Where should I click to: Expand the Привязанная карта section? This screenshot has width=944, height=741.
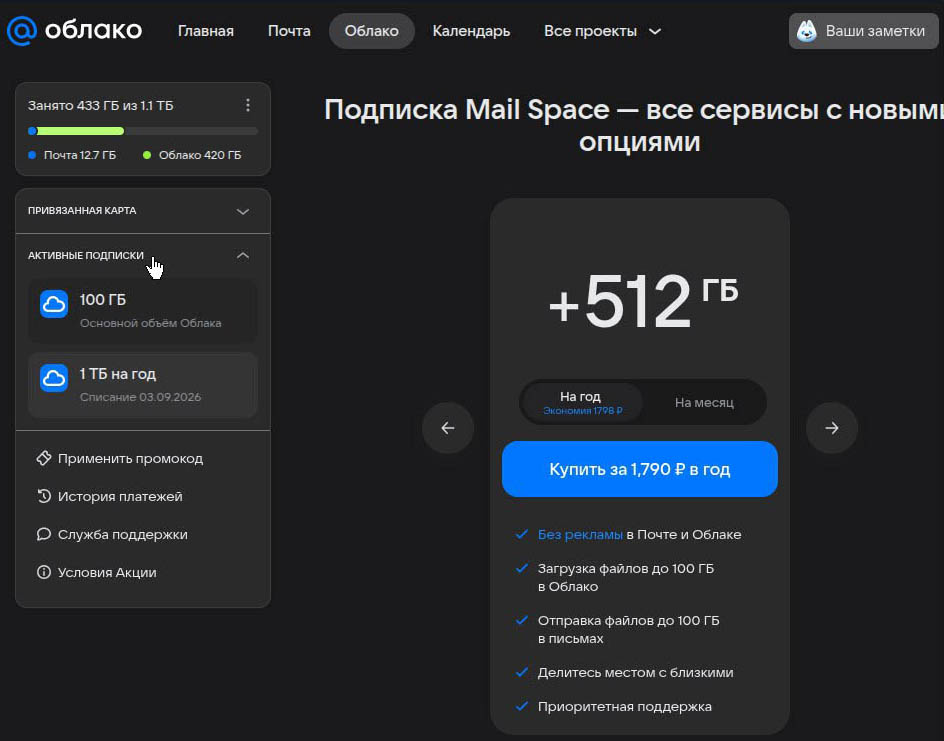(x=143, y=211)
